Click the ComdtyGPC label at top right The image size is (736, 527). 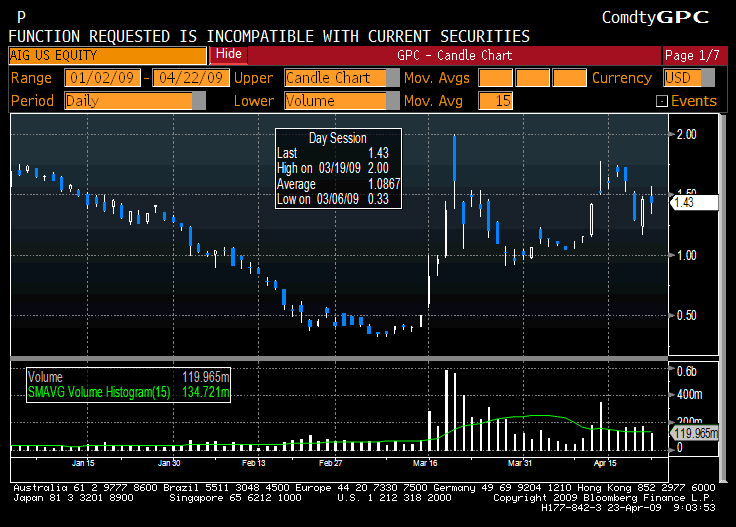click(655, 18)
